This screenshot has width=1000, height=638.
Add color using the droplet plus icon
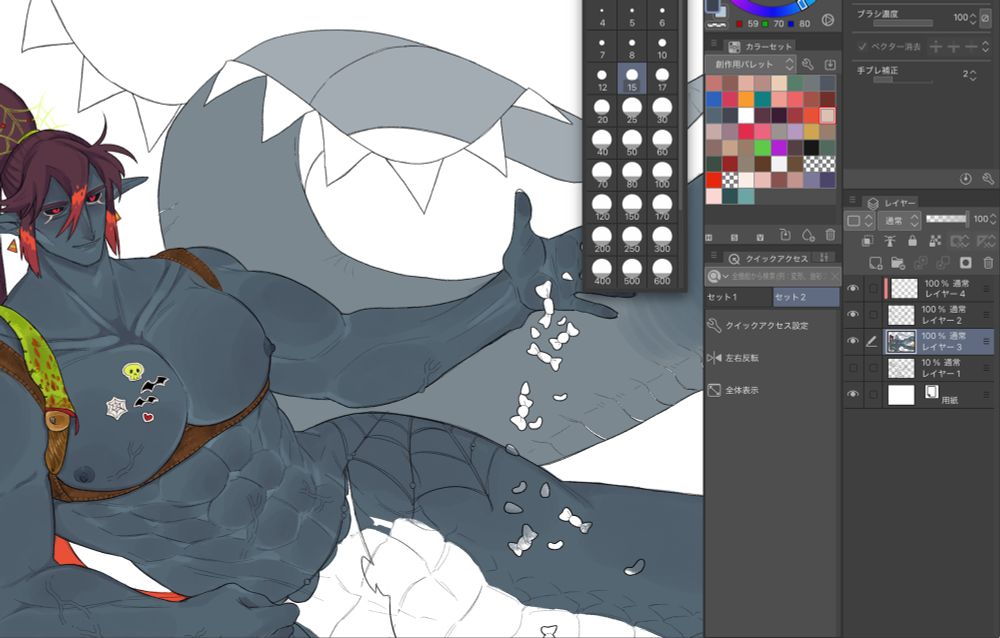[x=808, y=235]
